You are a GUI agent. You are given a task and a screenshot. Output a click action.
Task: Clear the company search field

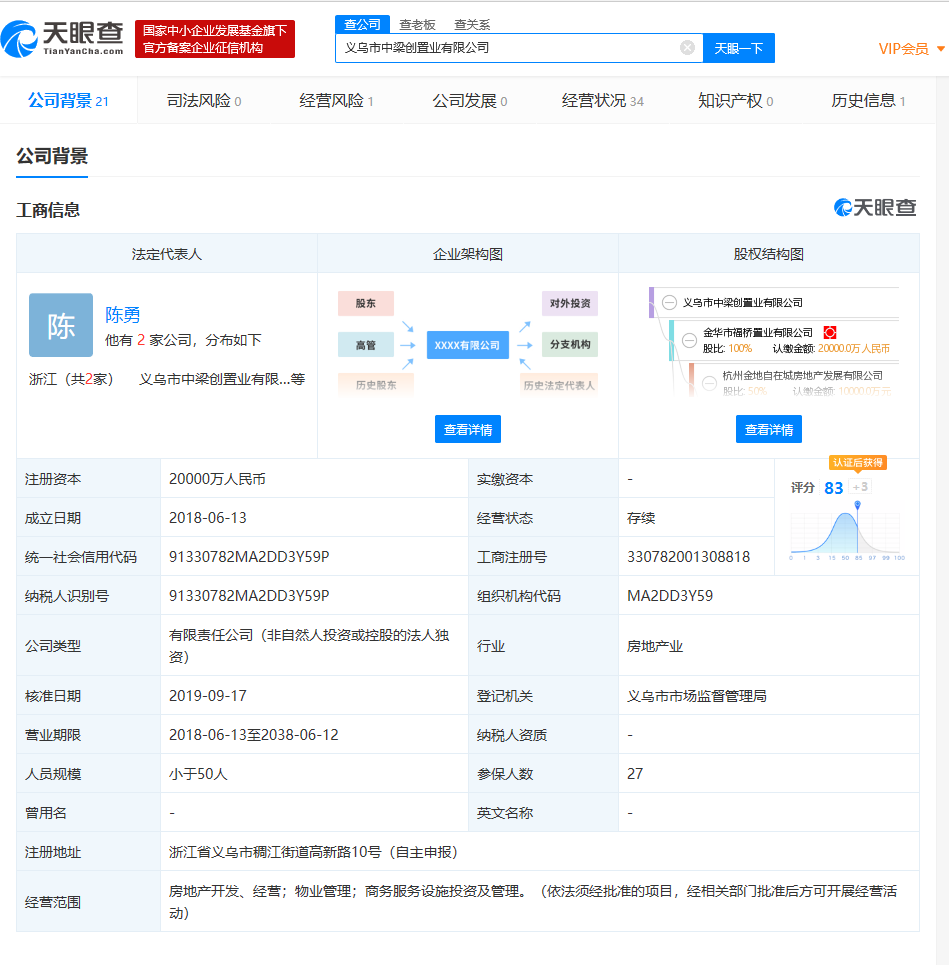point(687,48)
